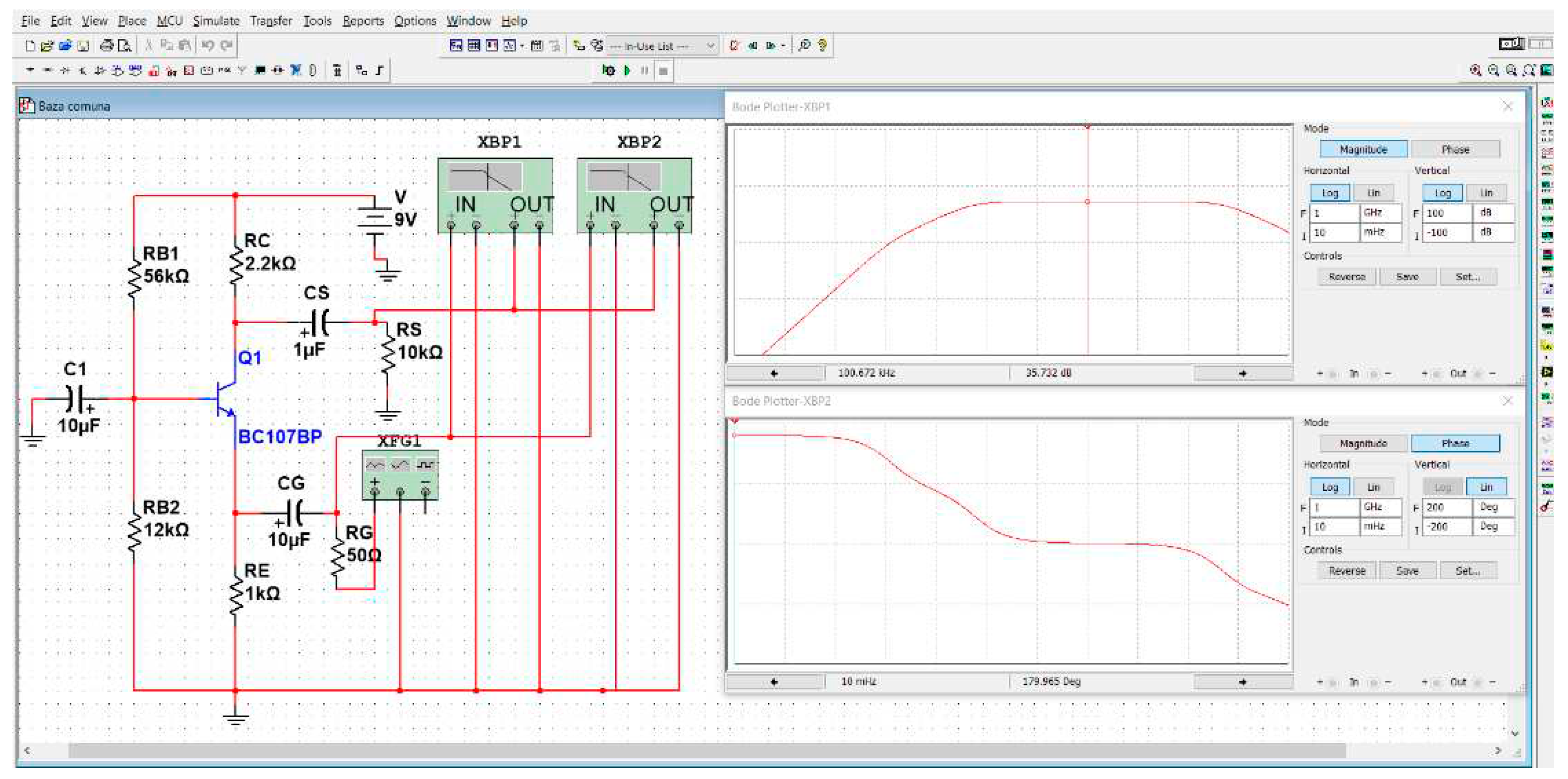Viewport: 1568px width, 779px height.
Task: Open the Simulate menu
Action: click(216, 21)
